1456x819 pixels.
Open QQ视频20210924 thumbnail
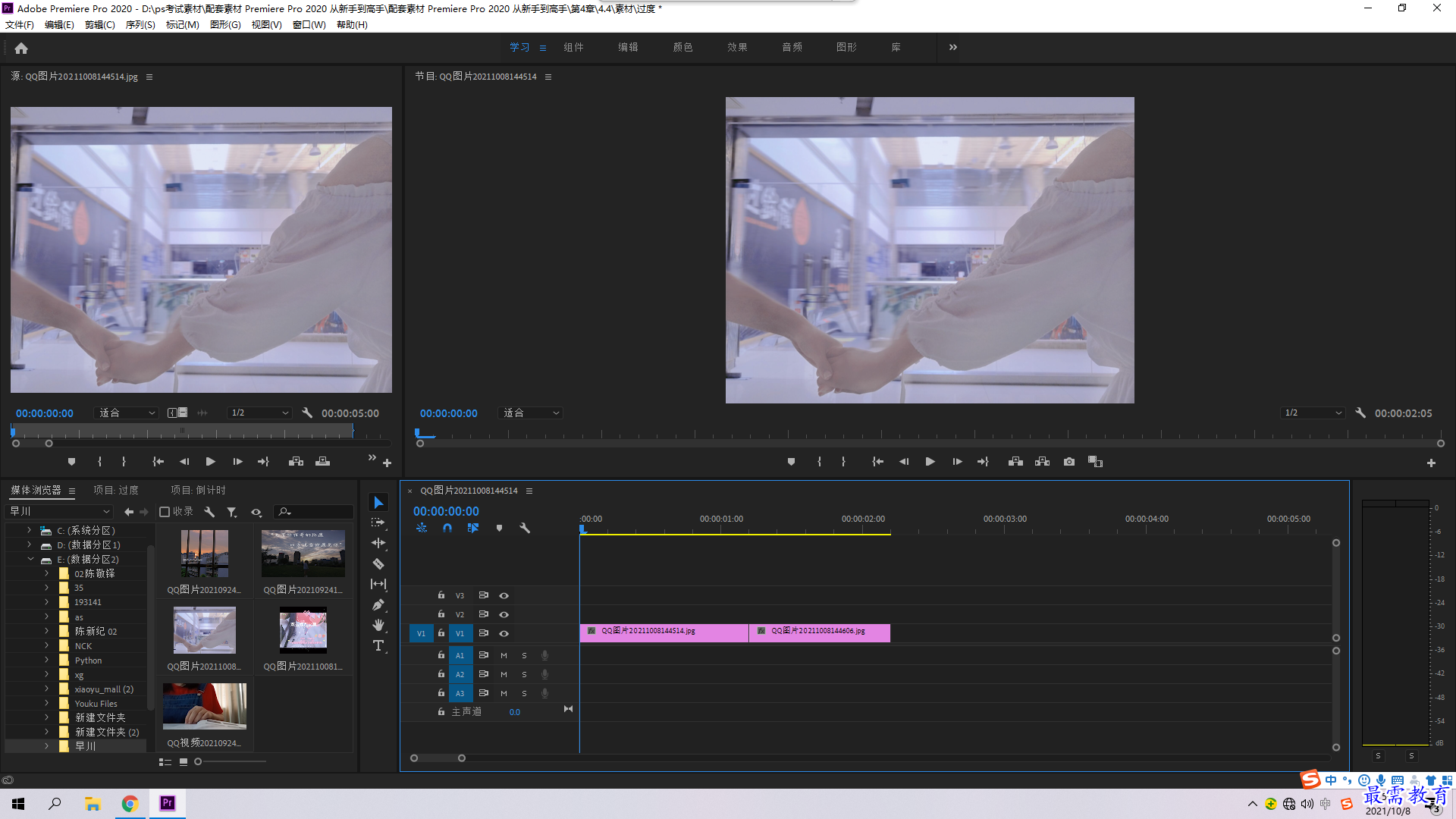(205, 706)
